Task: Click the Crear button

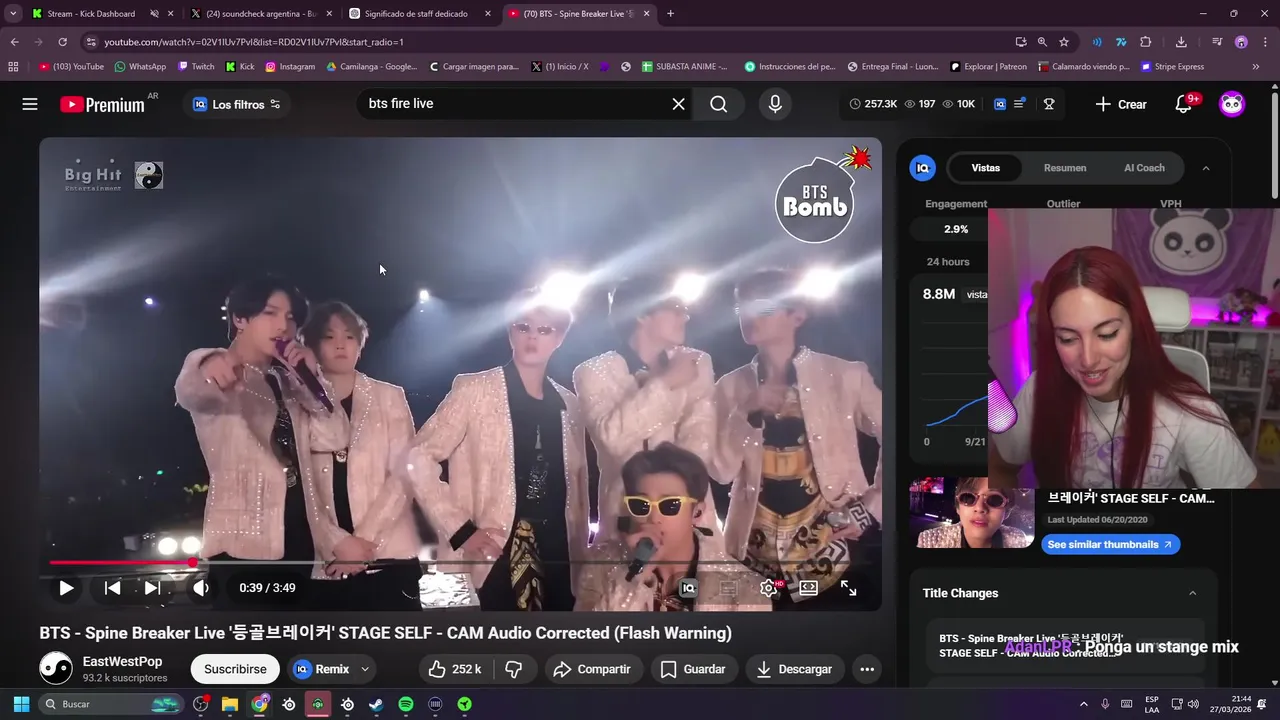Action: click(1121, 104)
